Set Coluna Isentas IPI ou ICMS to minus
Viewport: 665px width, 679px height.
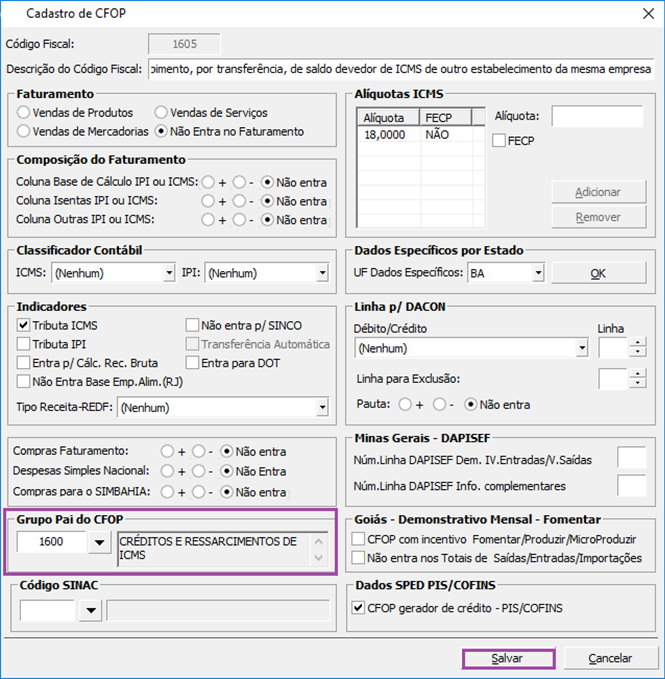[239, 201]
